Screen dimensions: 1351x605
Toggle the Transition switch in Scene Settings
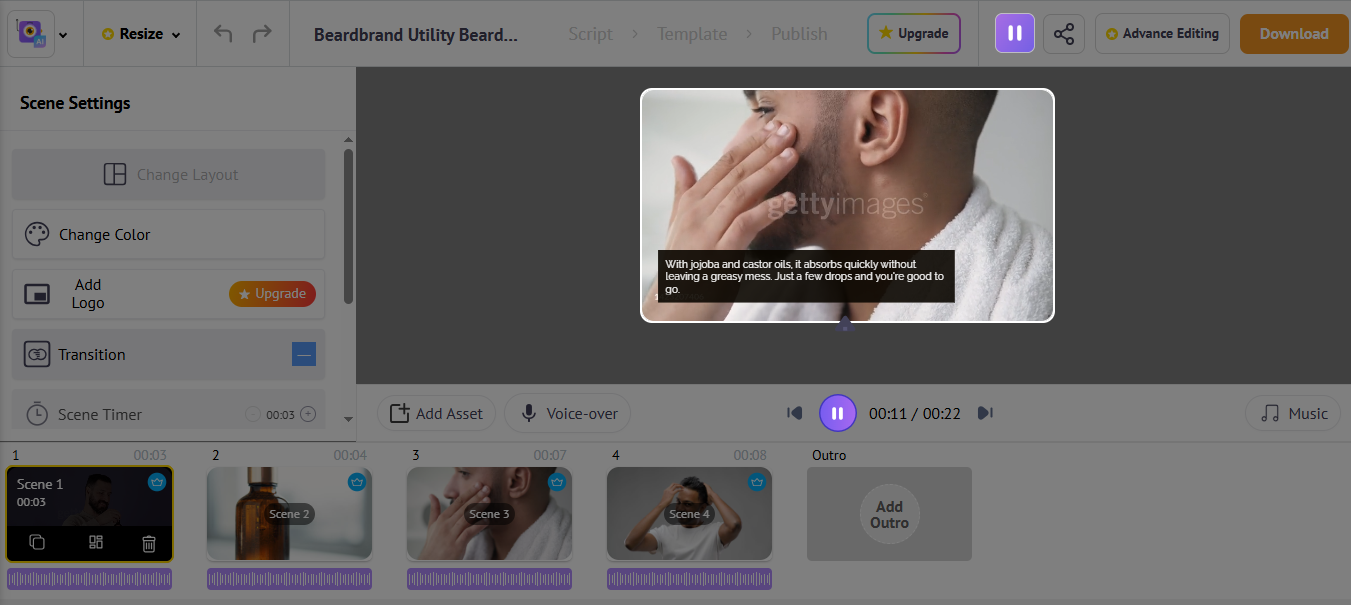point(303,354)
